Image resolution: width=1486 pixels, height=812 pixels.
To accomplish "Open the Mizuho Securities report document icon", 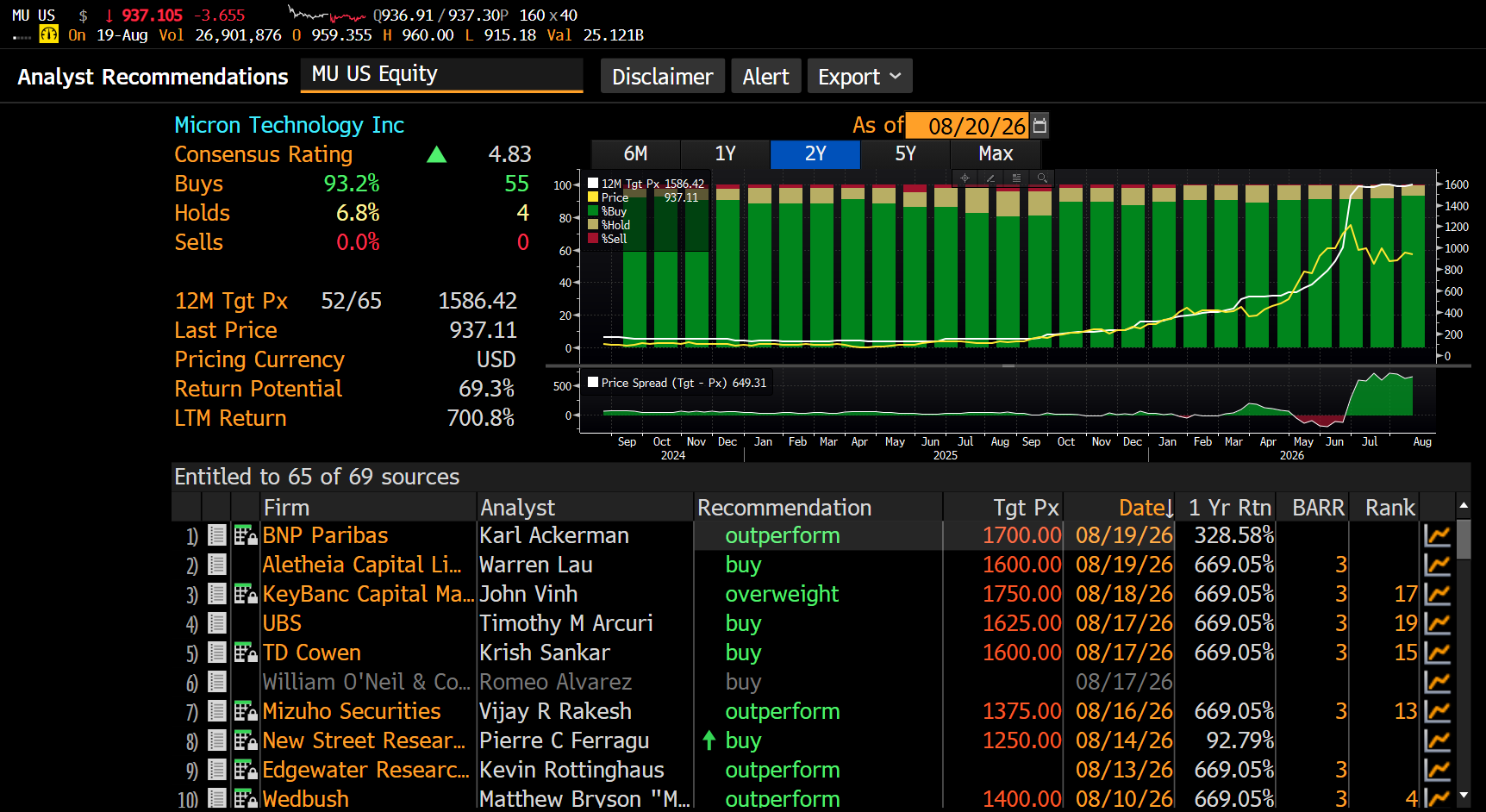I will click(x=217, y=711).
